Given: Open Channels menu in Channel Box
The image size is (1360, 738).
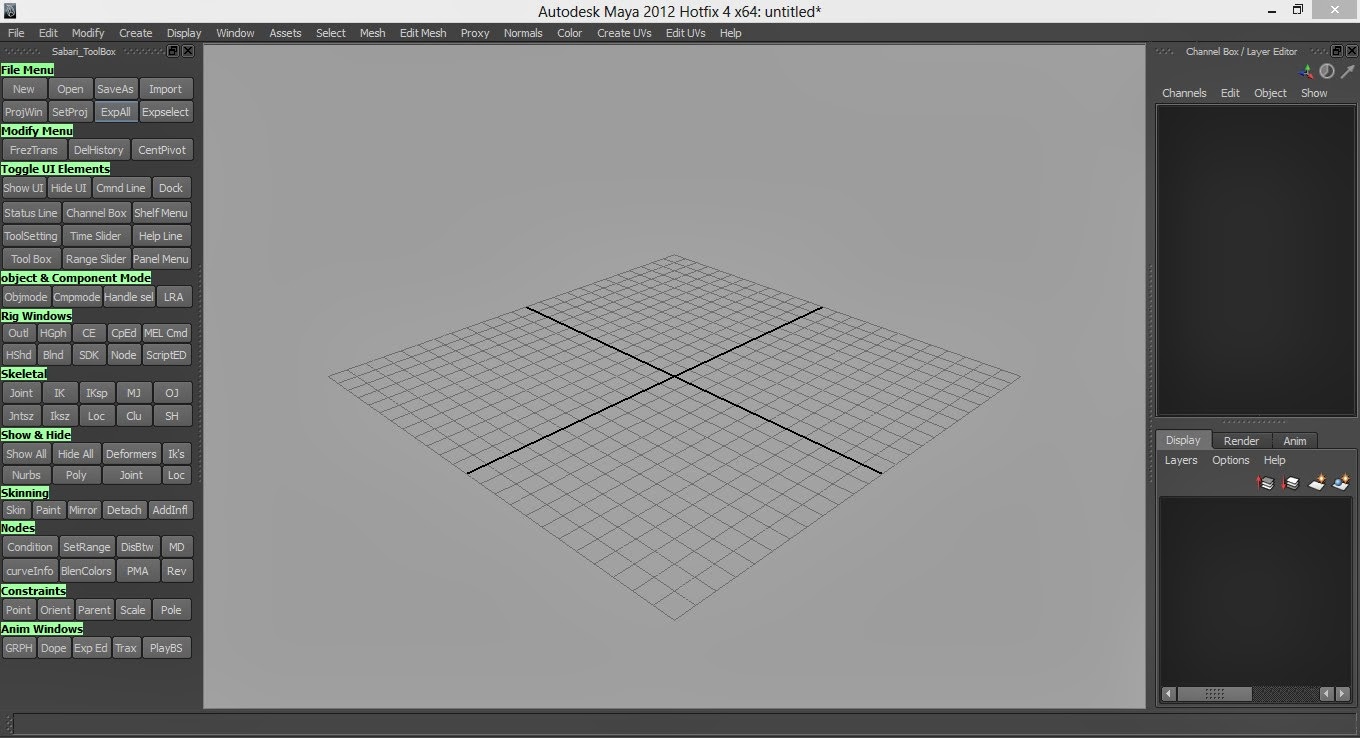Looking at the screenshot, I should click(1184, 93).
